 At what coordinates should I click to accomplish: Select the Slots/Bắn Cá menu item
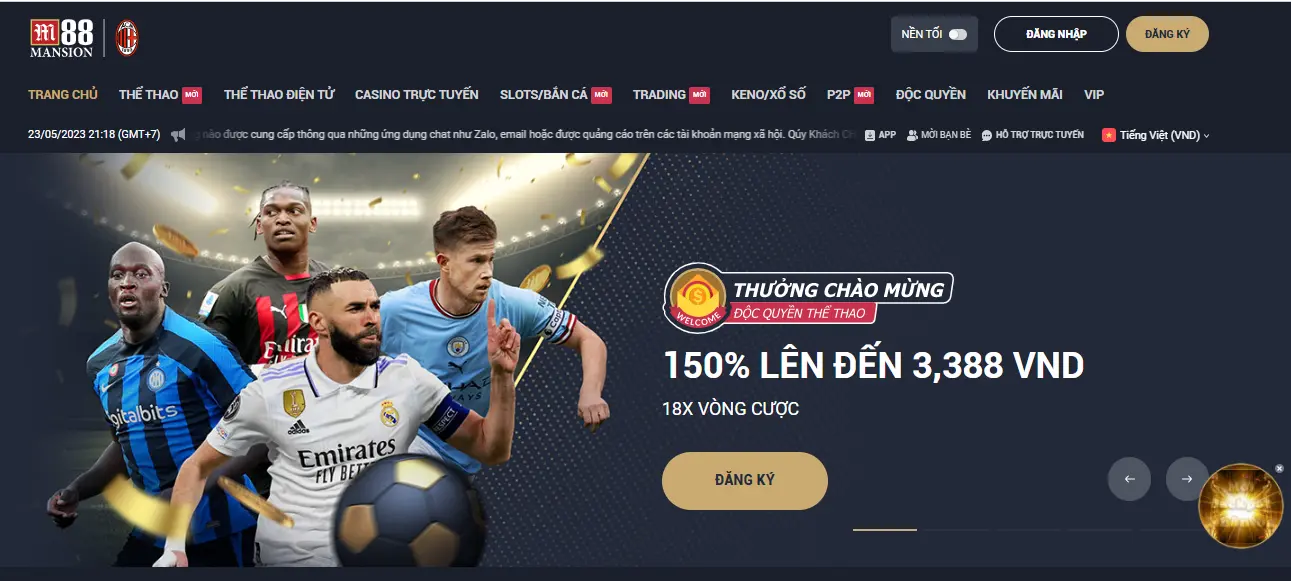point(543,94)
